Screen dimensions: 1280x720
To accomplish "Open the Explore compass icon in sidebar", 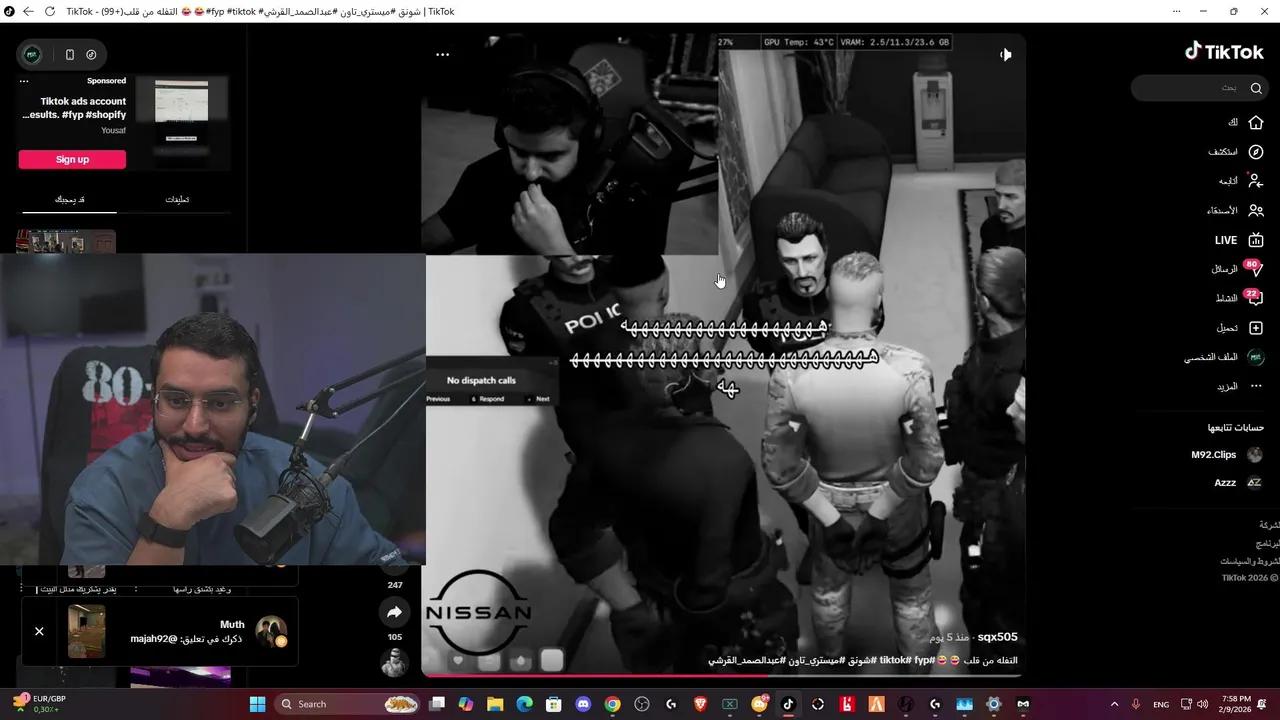I will [x=1256, y=152].
